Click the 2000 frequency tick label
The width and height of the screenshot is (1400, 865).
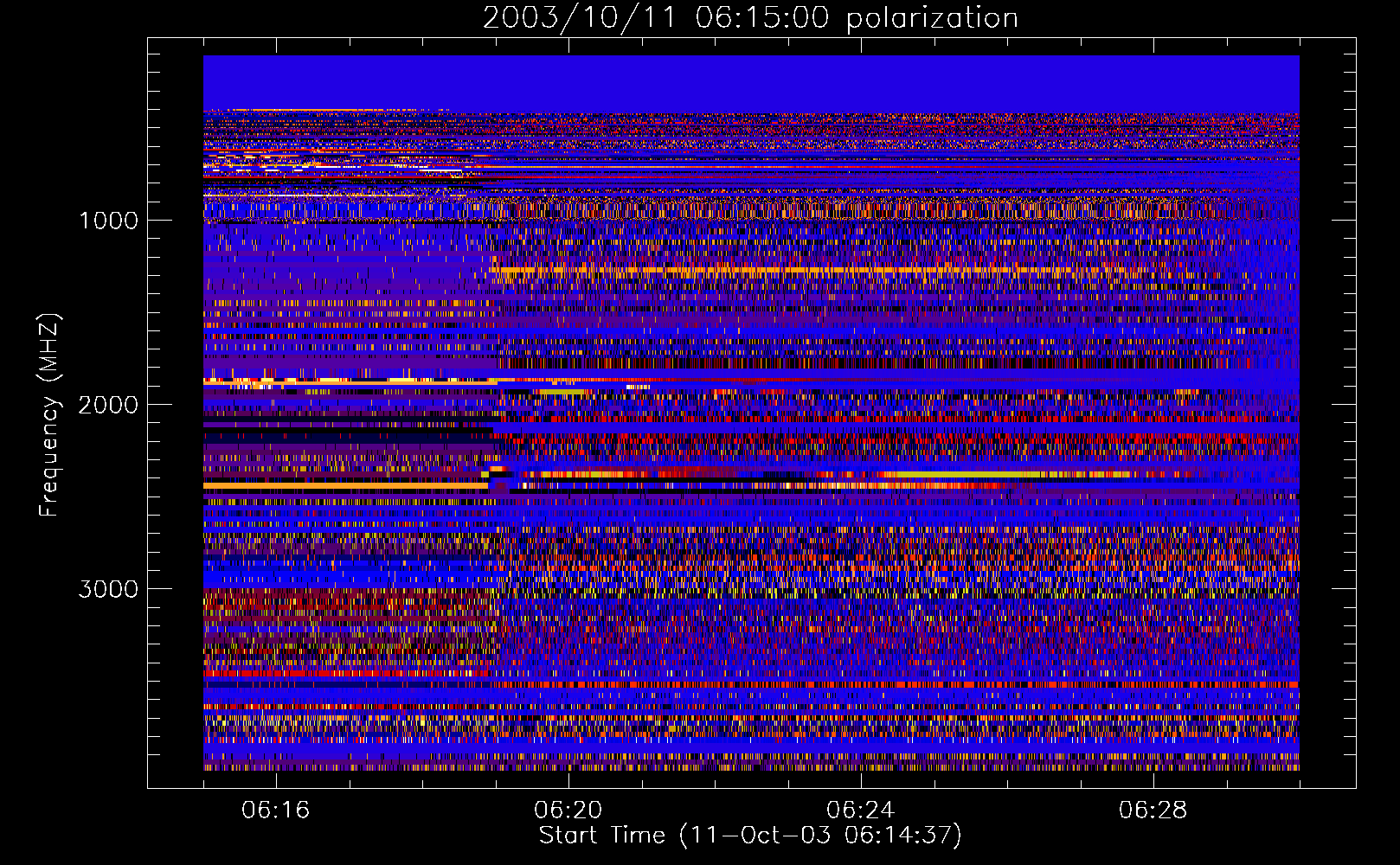click(x=108, y=405)
